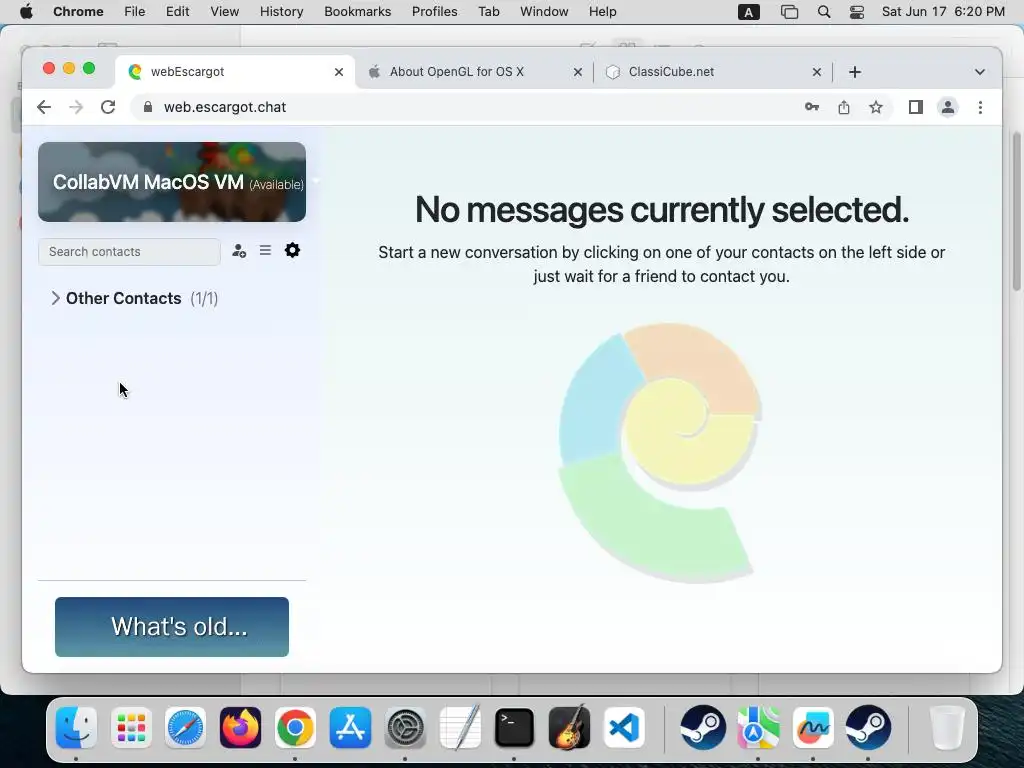Screen dimensions: 1024x768
Task: Open a new tab with the plus button
Action: tap(855, 72)
